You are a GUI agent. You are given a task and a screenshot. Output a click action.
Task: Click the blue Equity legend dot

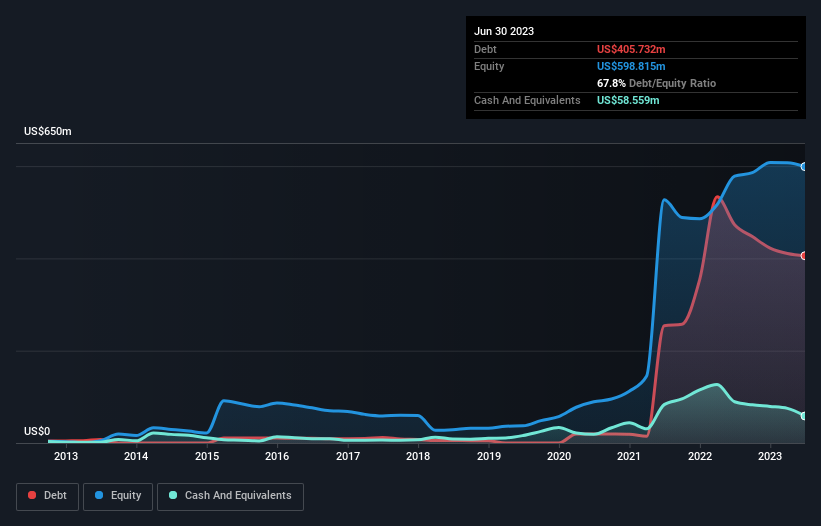(x=99, y=495)
